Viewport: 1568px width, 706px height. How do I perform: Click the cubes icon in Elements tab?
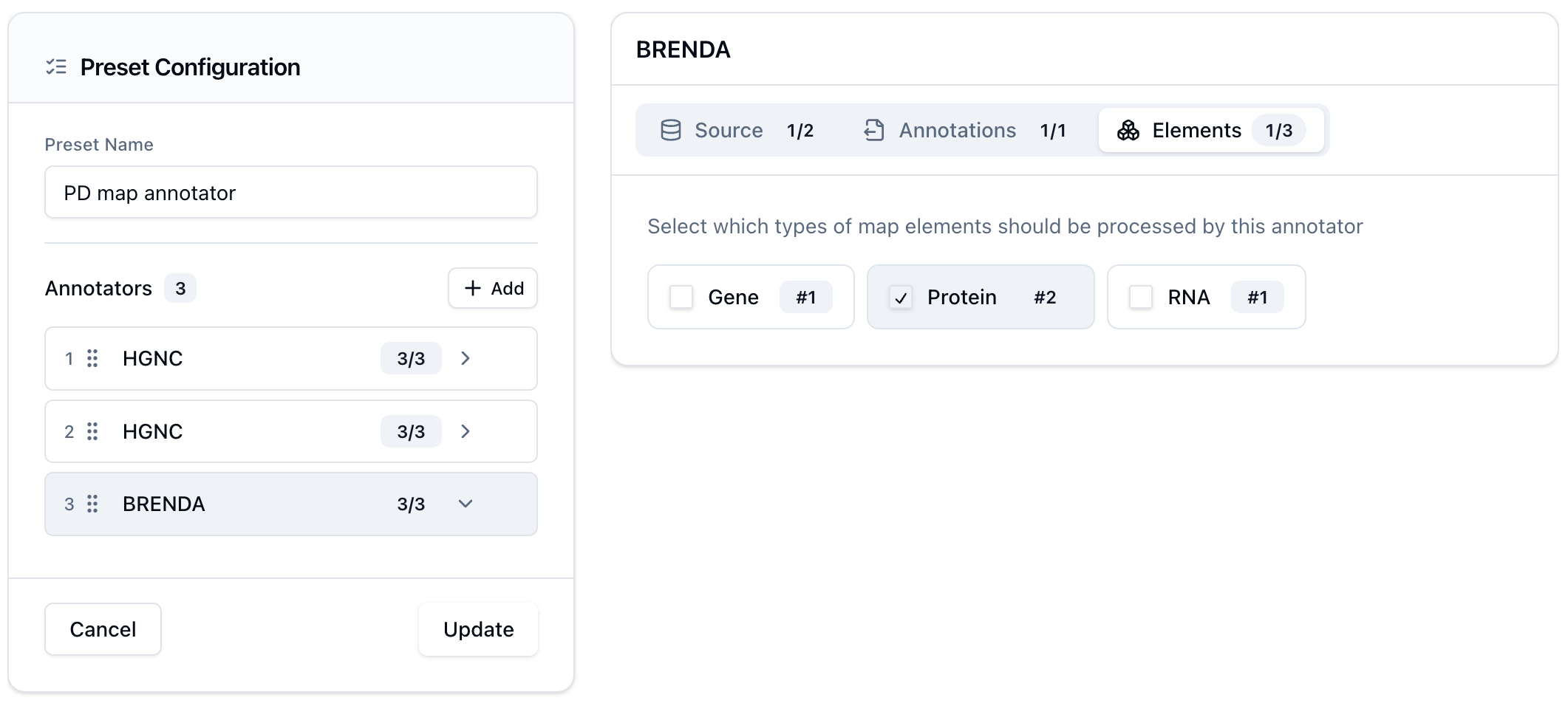(1128, 131)
